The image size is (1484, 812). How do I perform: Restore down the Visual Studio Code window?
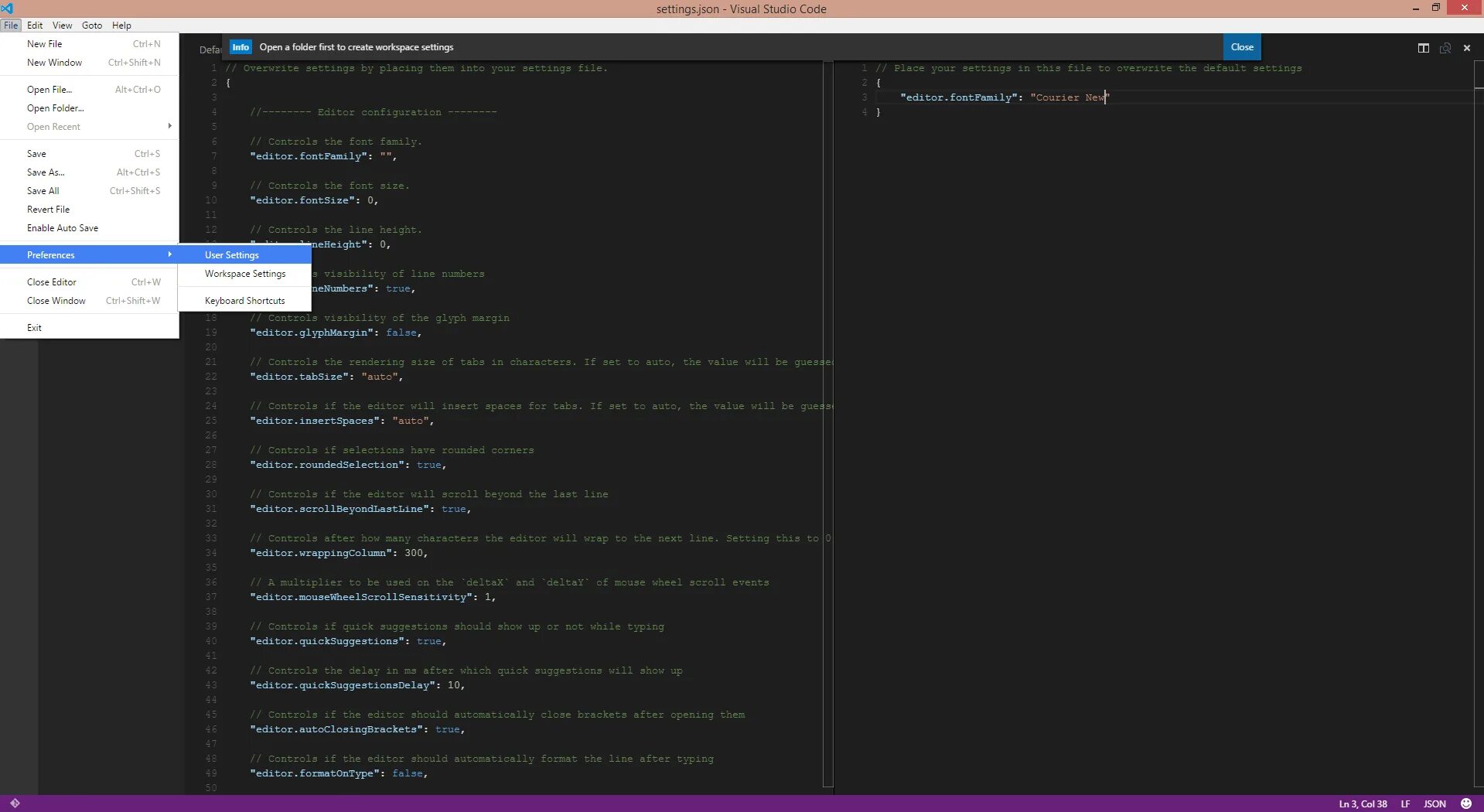click(1435, 8)
